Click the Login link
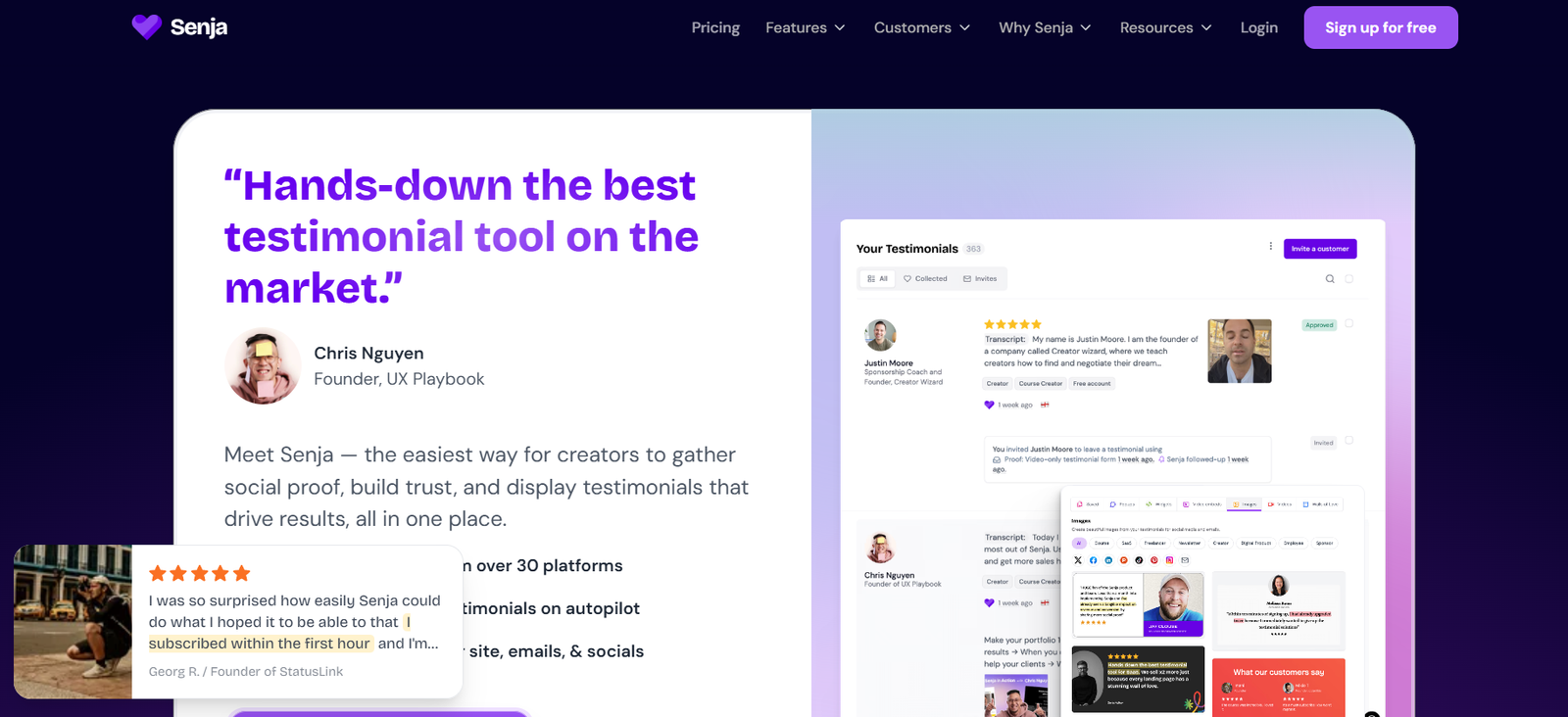Image resolution: width=1568 pixels, height=717 pixels. [1258, 27]
